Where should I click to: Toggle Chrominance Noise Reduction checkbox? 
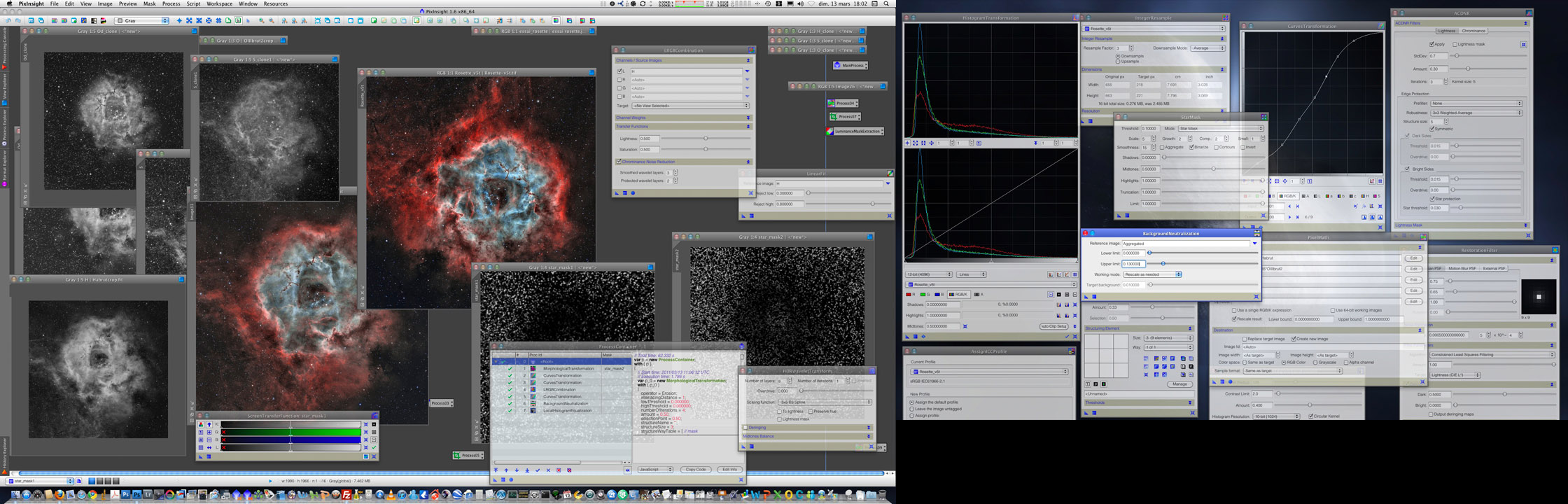619,161
